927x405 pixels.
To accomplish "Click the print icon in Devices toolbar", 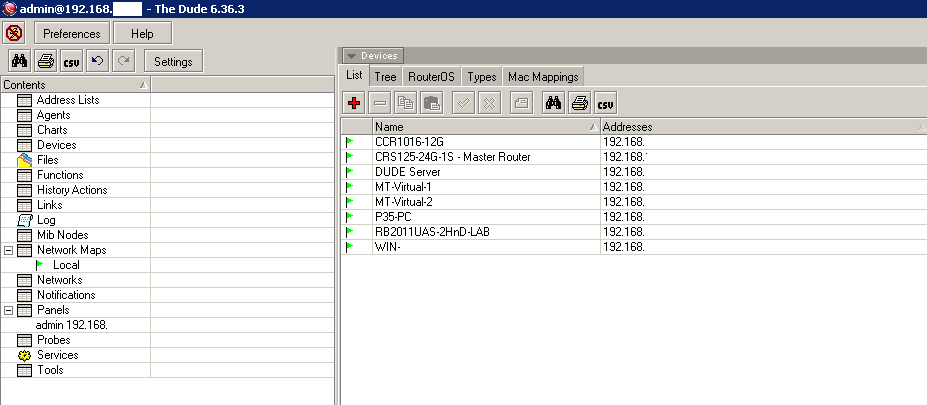I will click(x=579, y=103).
